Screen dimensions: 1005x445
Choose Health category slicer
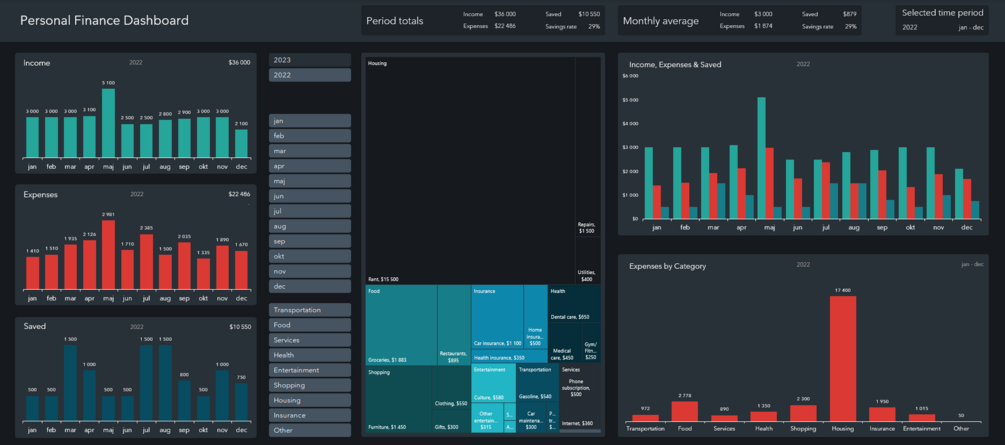(x=310, y=355)
